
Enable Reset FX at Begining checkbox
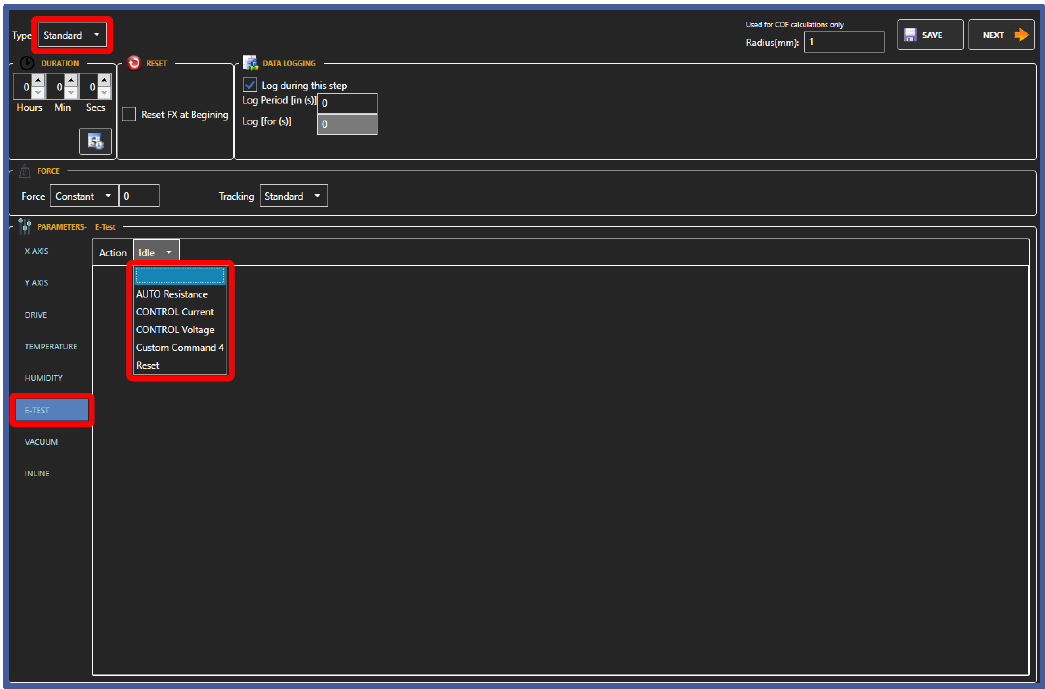coord(129,115)
